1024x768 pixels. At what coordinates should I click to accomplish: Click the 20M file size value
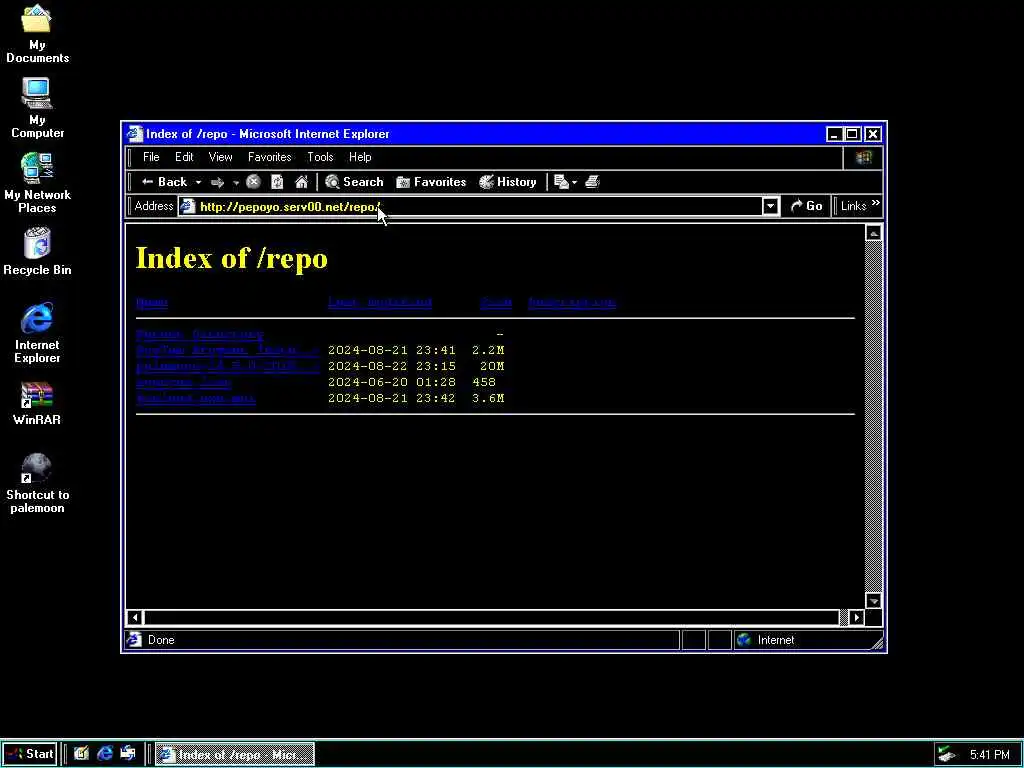click(x=491, y=366)
